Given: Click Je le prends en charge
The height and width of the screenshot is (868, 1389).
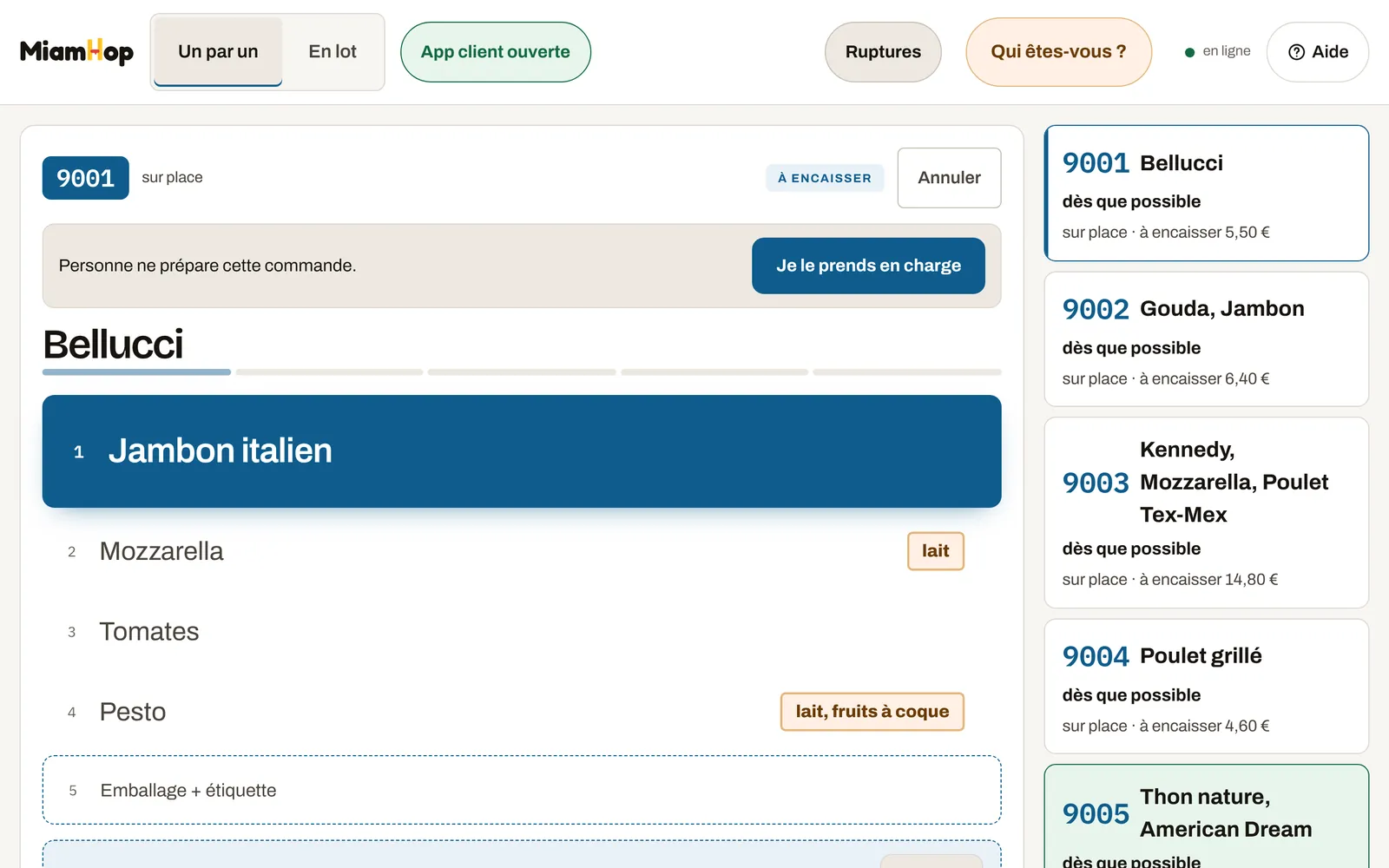Looking at the screenshot, I should click(868, 266).
